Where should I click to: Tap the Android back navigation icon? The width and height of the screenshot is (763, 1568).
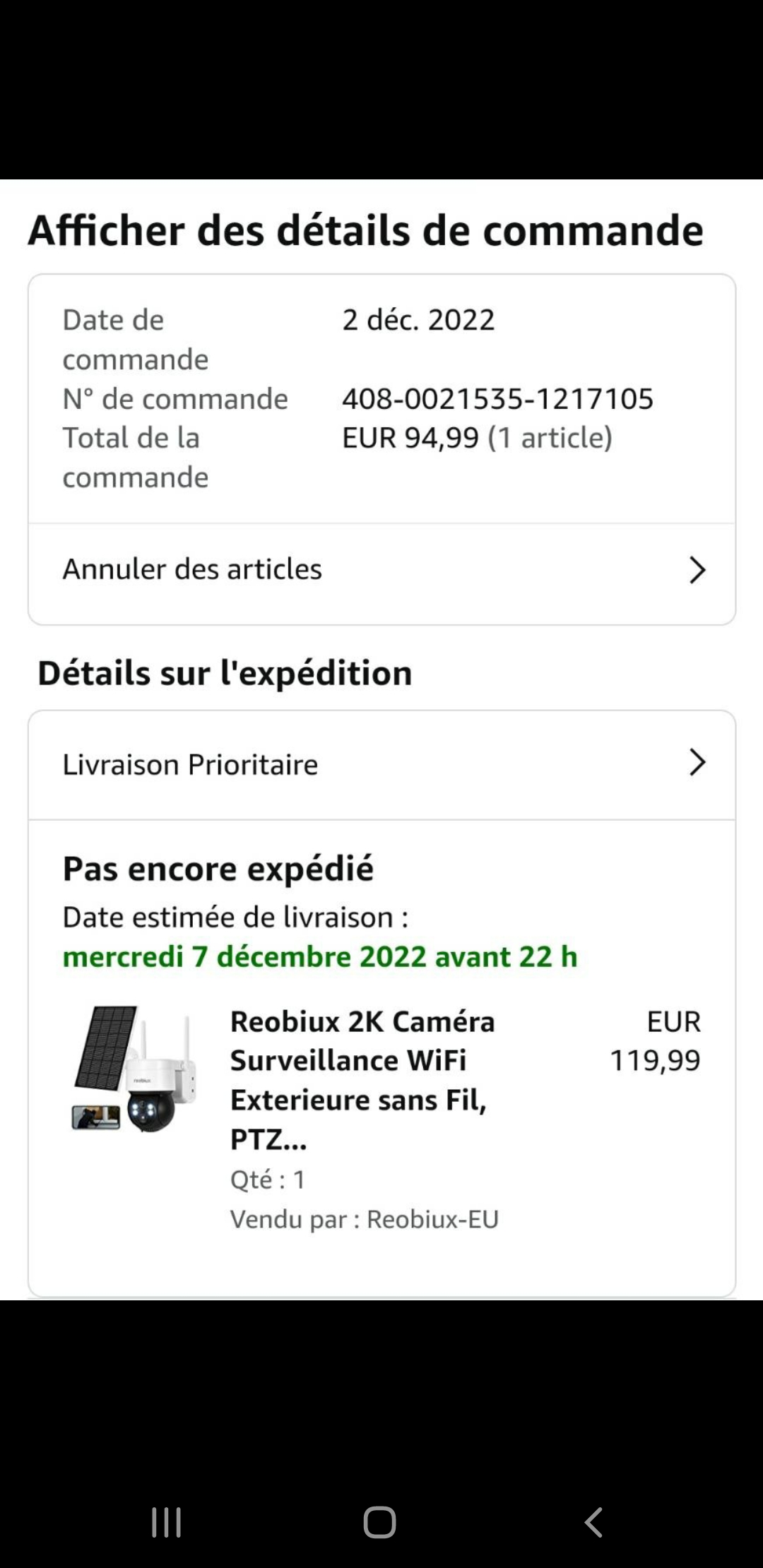pyautogui.click(x=593, y=1522)
